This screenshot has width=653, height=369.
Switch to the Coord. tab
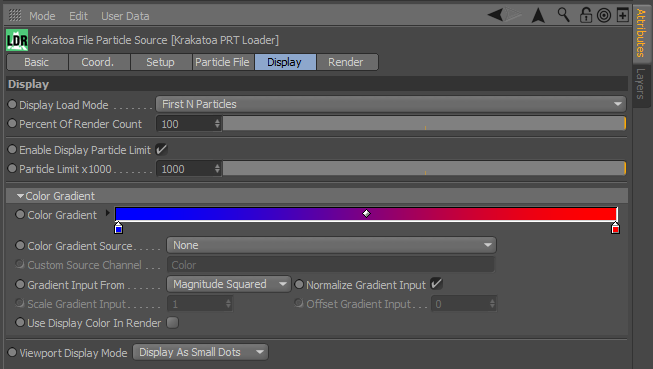tap(99, 62)
